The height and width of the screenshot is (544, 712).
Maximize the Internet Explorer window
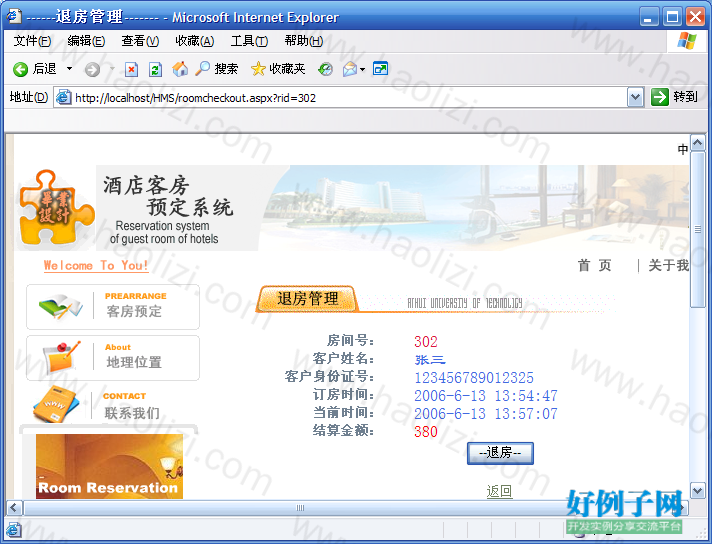(x=672, y=17)
